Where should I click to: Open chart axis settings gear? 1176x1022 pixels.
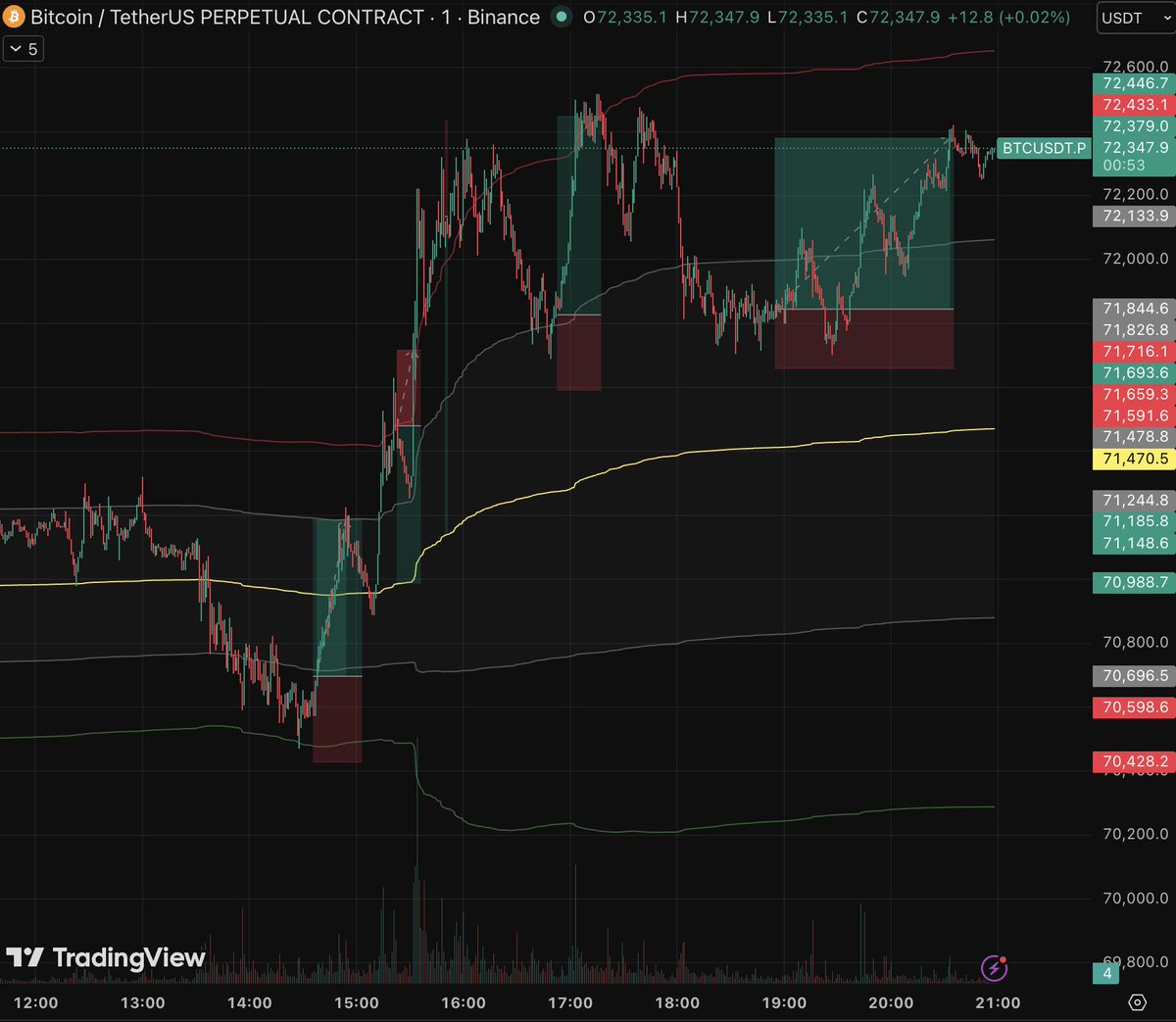(1137, 1002)
